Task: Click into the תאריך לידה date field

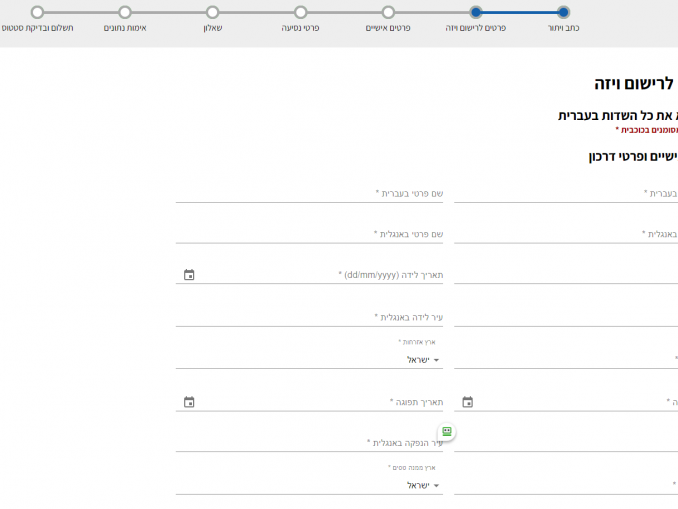Action: tap(320, 275)
